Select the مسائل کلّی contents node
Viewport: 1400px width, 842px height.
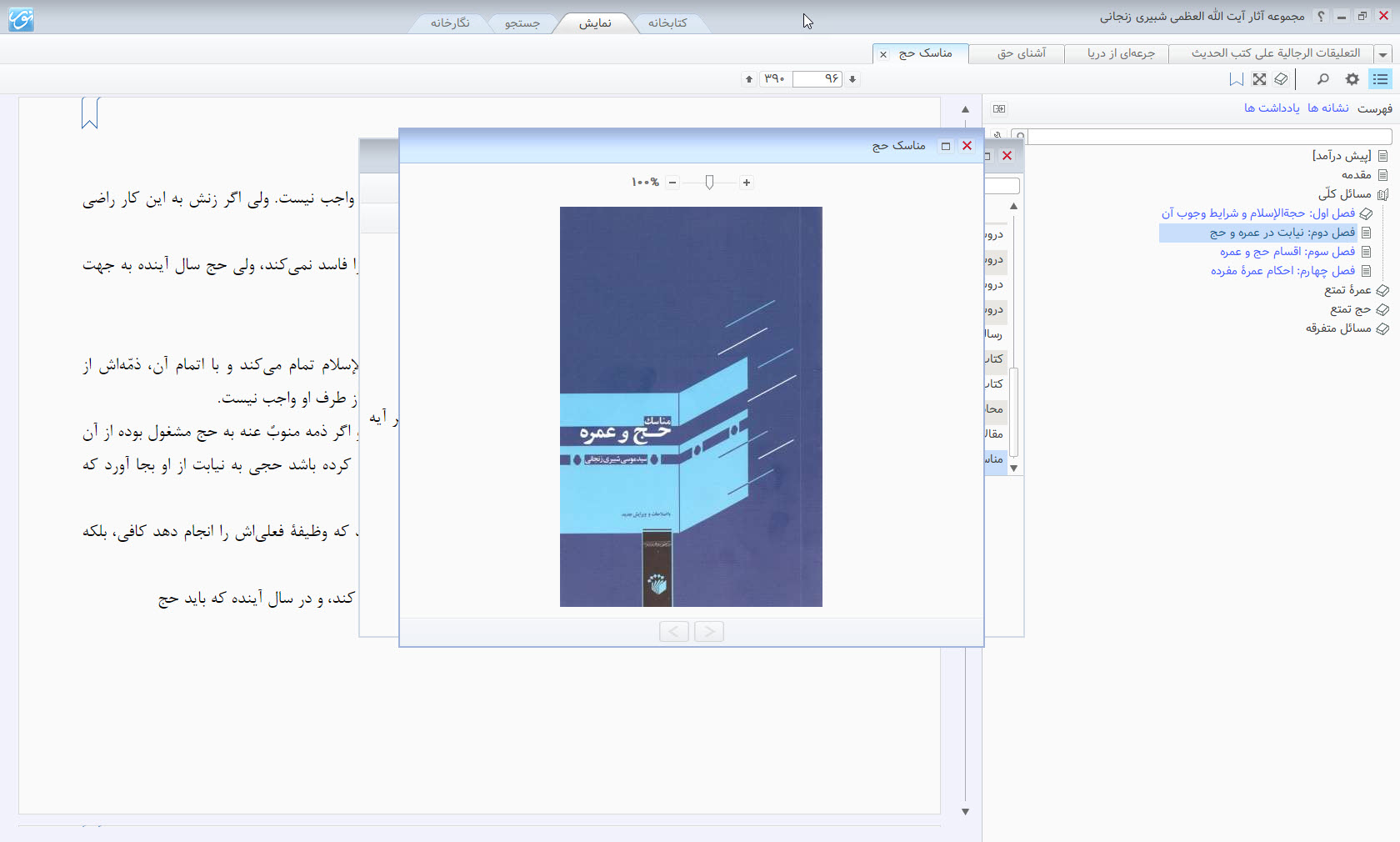1345,194
